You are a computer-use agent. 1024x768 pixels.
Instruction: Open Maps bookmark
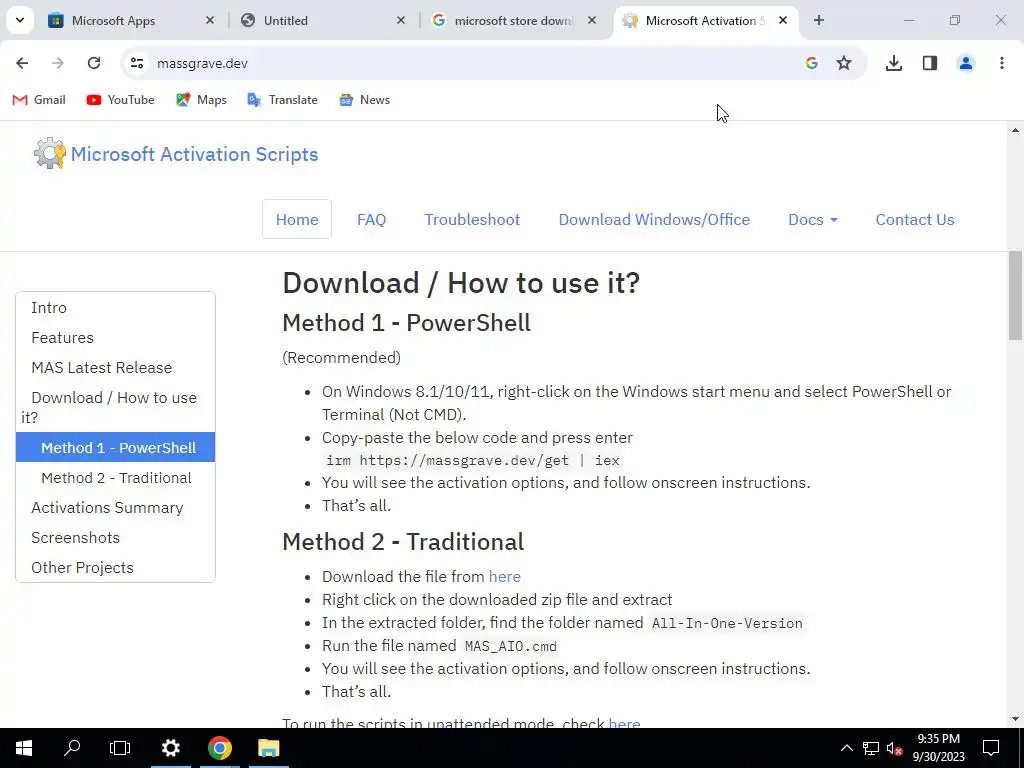201,100
